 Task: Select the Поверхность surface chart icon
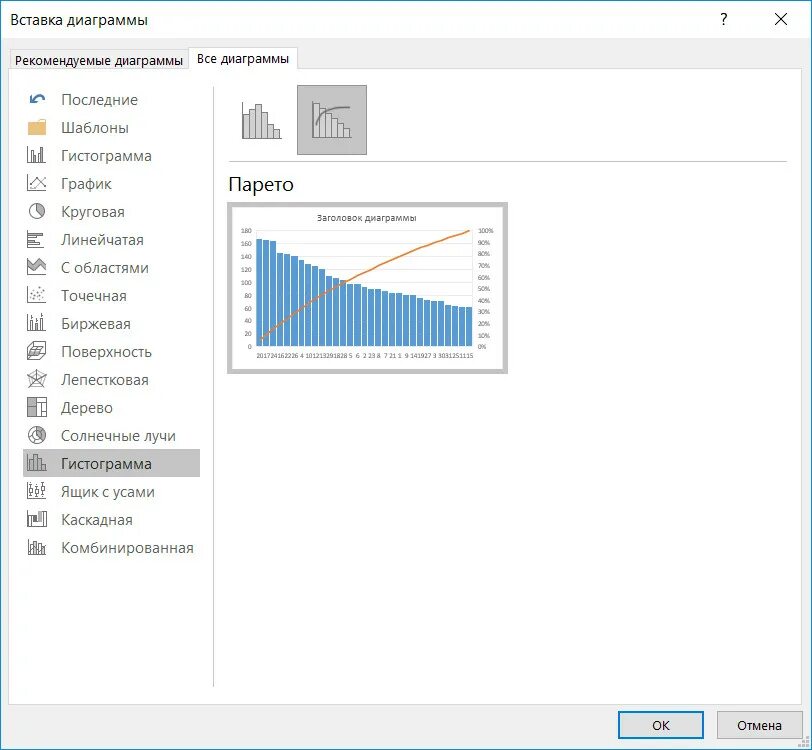(x=37, y=351)
